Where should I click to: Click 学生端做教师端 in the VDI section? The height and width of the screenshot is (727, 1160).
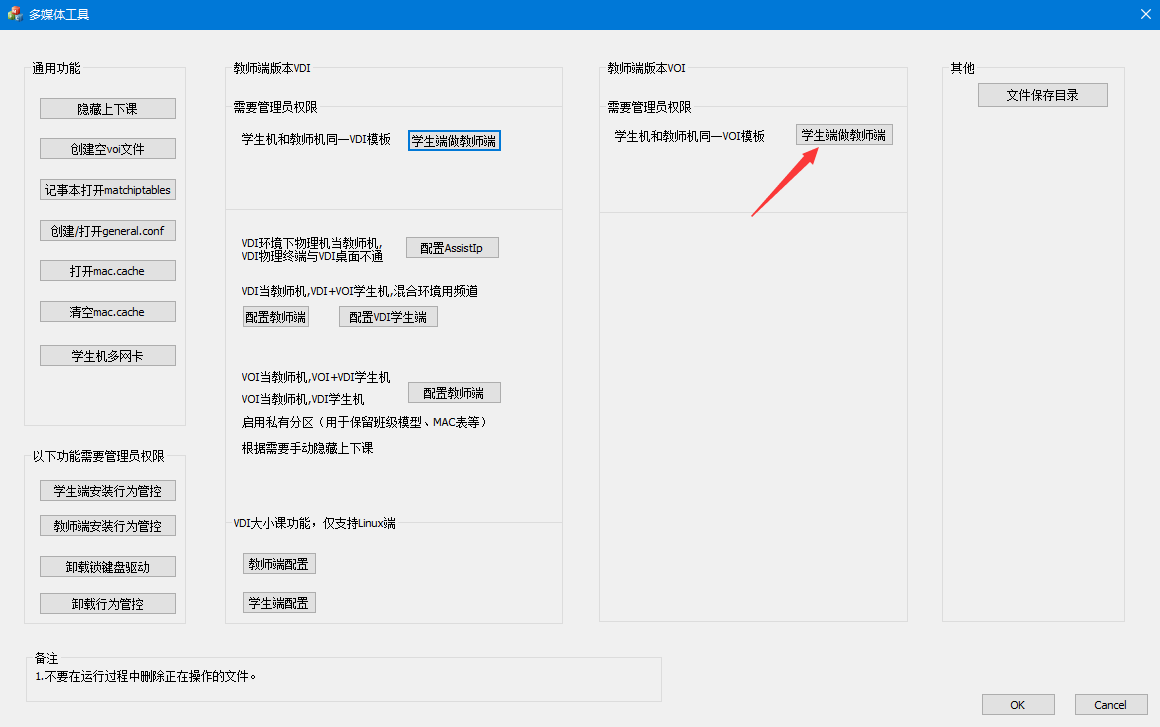click(454, 141)
